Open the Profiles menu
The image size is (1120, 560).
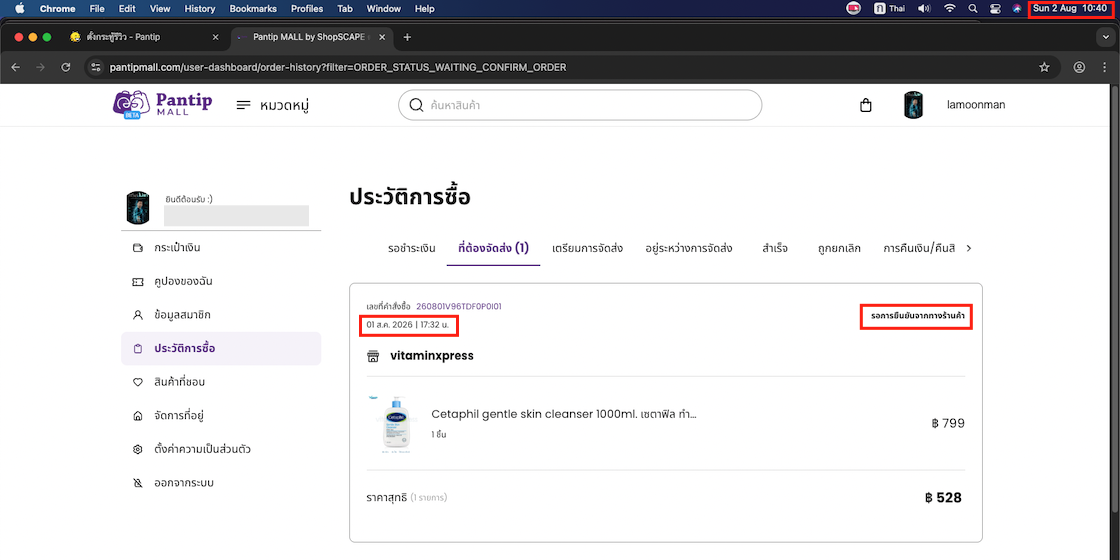tap(306, 9)
